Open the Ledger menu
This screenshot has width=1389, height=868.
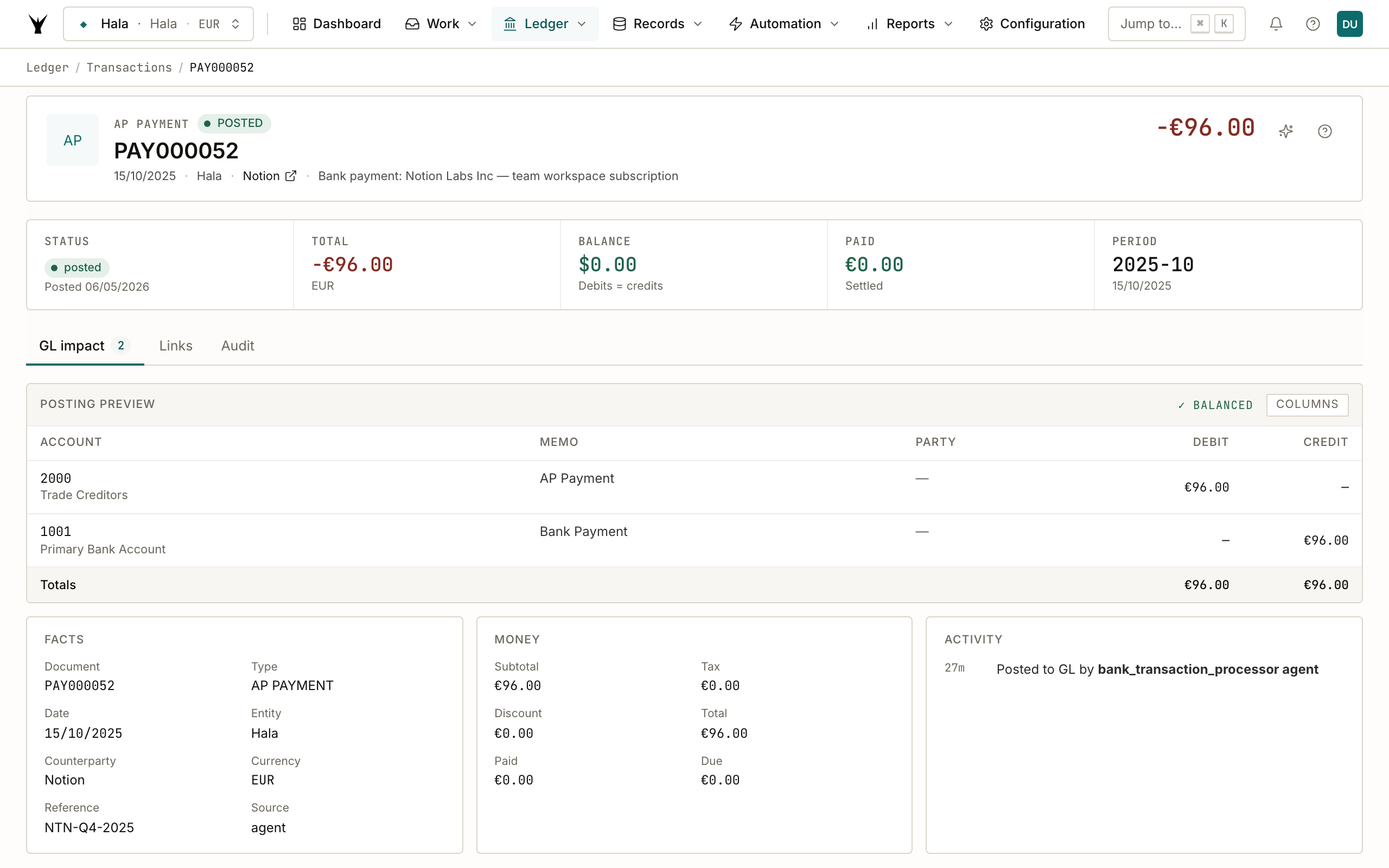pos(545,24)
